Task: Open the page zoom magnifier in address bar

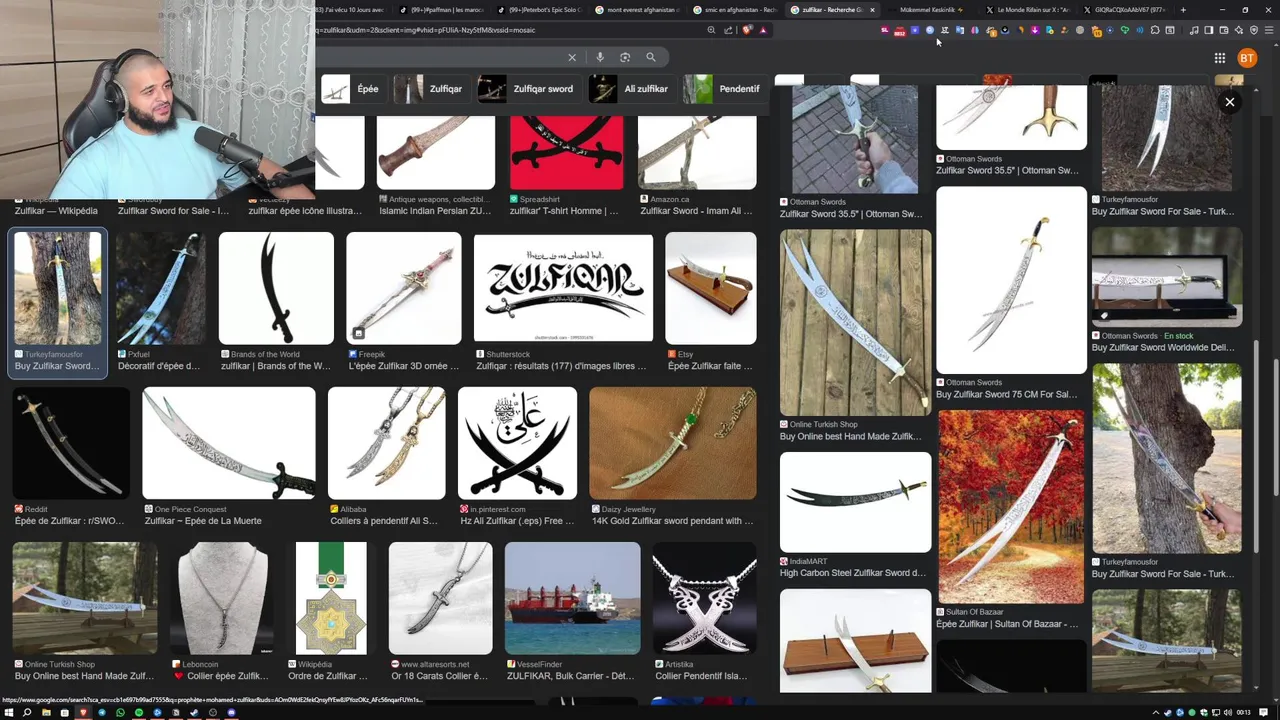Action: click(x=711, y=30)
